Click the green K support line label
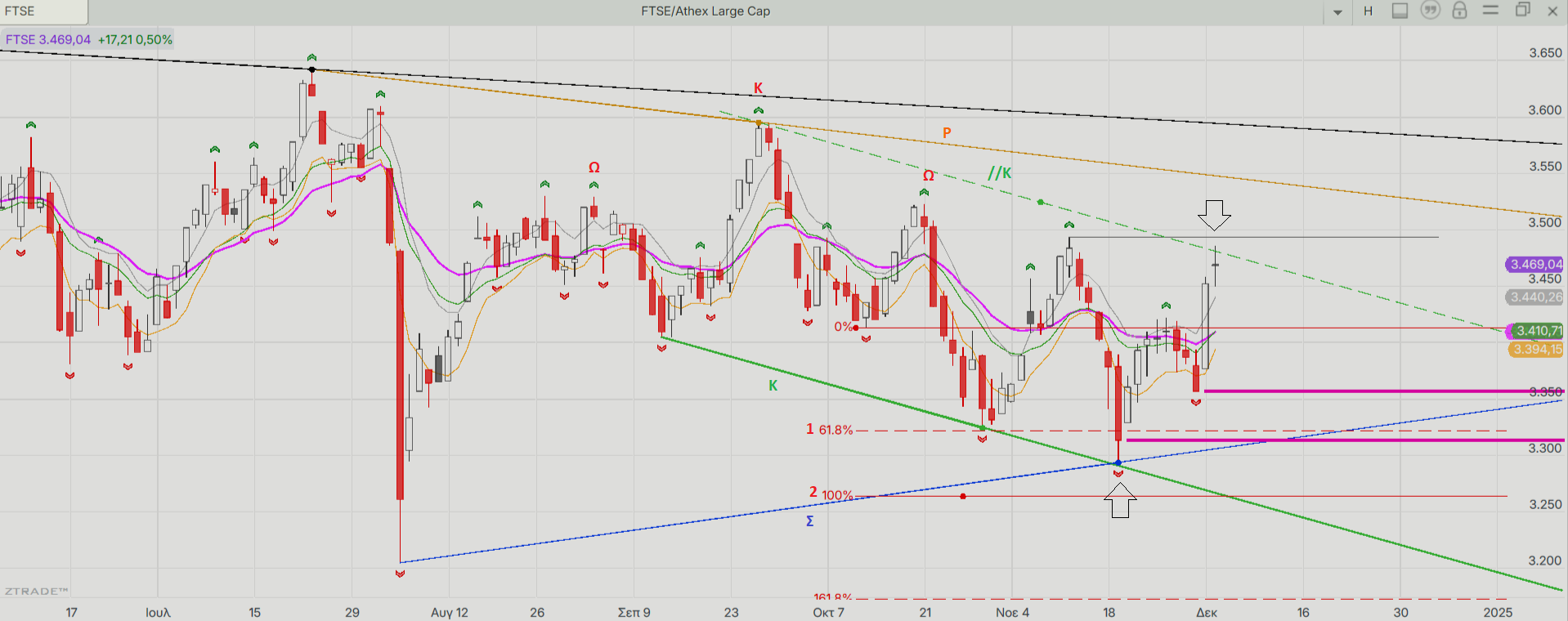 [773, 386]
